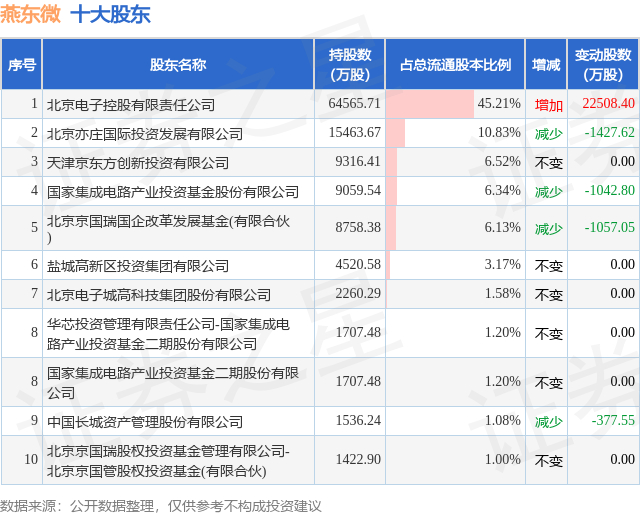Click 减少 status in 北京亦庄 row
The width and height of the screenshot is (640, 515).
(x=549, y=134)
